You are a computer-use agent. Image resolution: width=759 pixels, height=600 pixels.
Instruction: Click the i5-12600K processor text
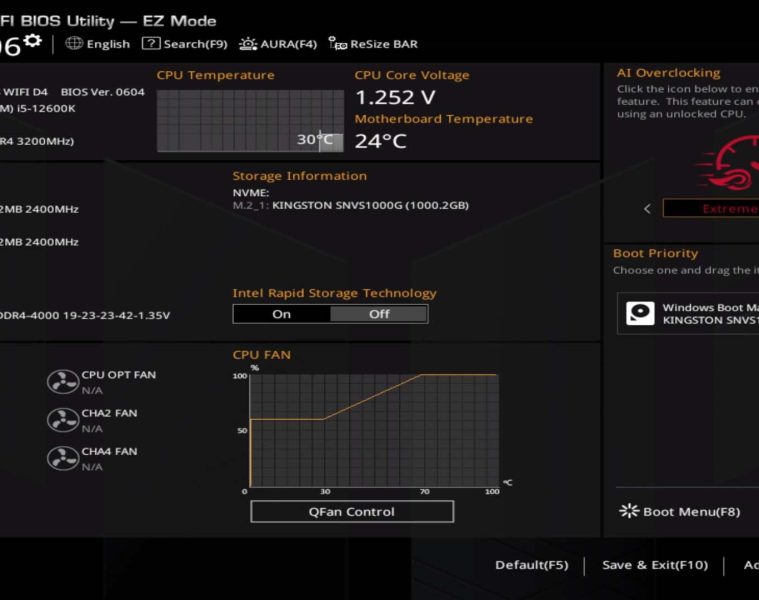pos(46,108)
